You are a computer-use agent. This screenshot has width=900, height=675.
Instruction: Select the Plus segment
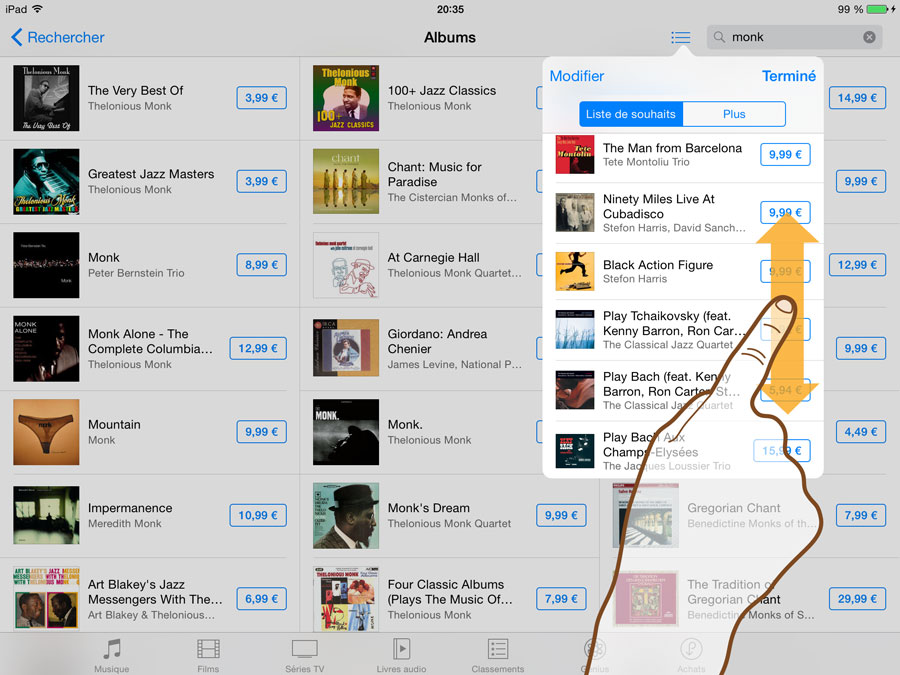(734, 114)
